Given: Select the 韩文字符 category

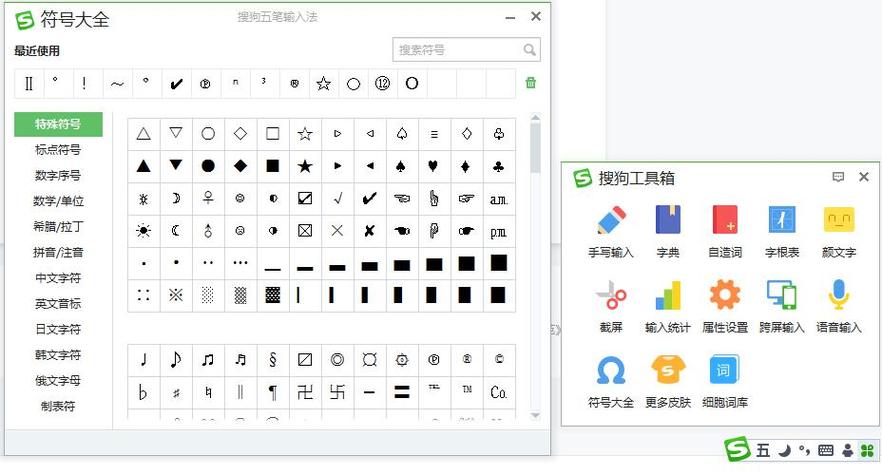Looking at the screenshot, I should pos(58,355).
